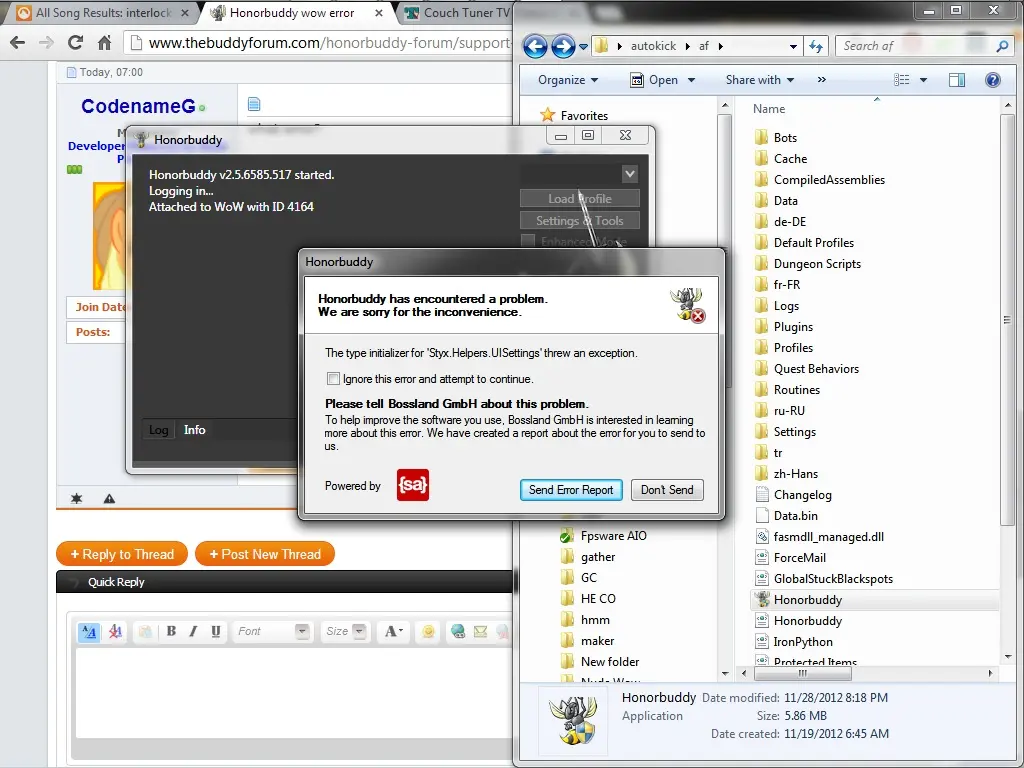
Task: Select the Honorbuddy application file icon
Action: [761, 600]
